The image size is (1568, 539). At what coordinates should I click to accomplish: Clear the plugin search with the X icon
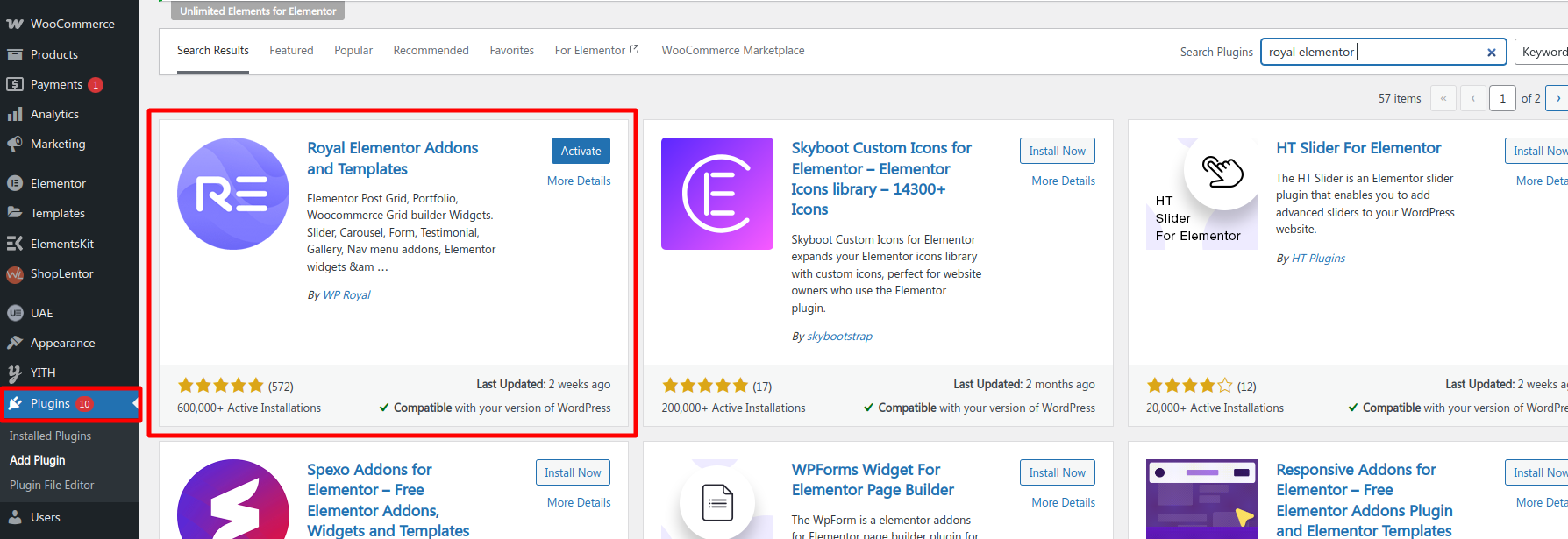(x=1491, y=53)
